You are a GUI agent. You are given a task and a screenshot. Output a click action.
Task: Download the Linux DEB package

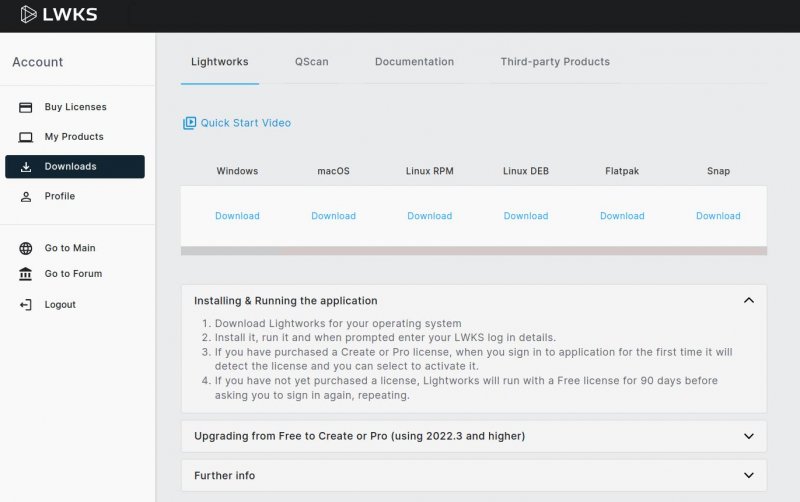(x=526, y=216)
